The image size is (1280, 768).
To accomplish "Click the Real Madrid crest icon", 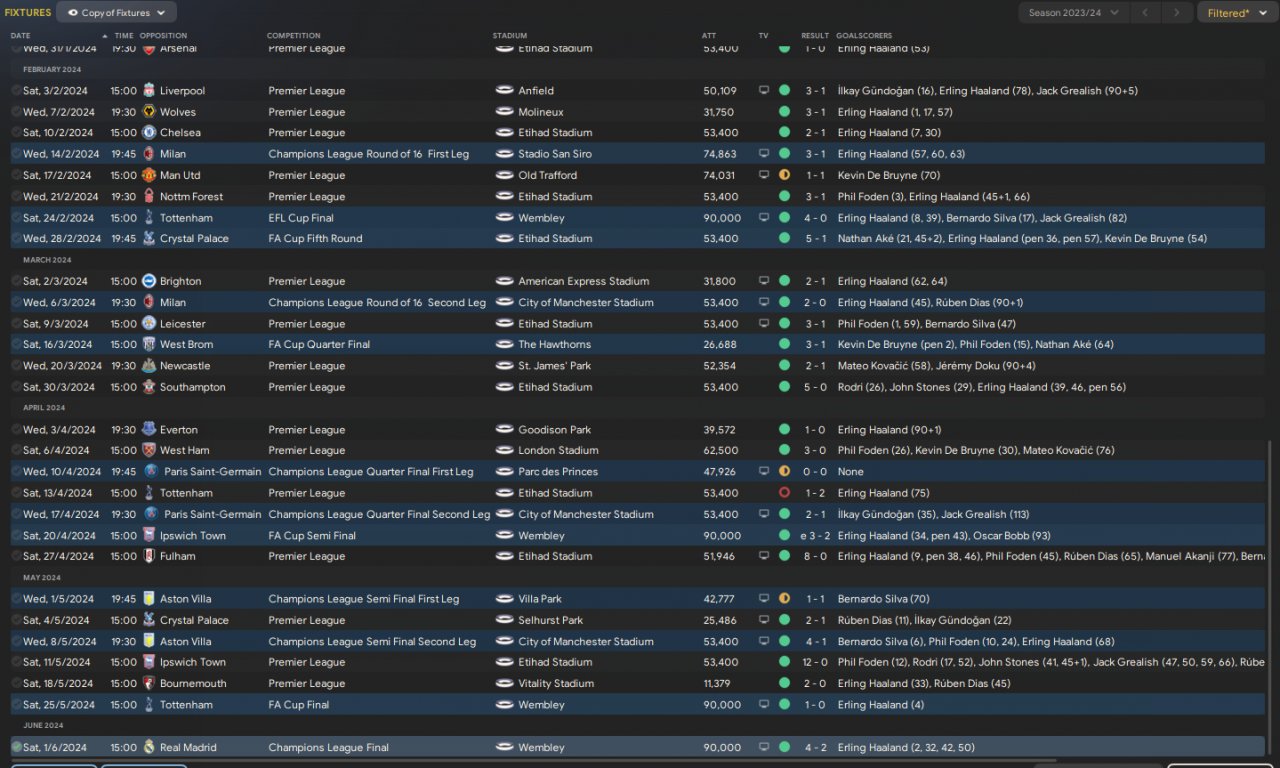I will pos(149,747).
